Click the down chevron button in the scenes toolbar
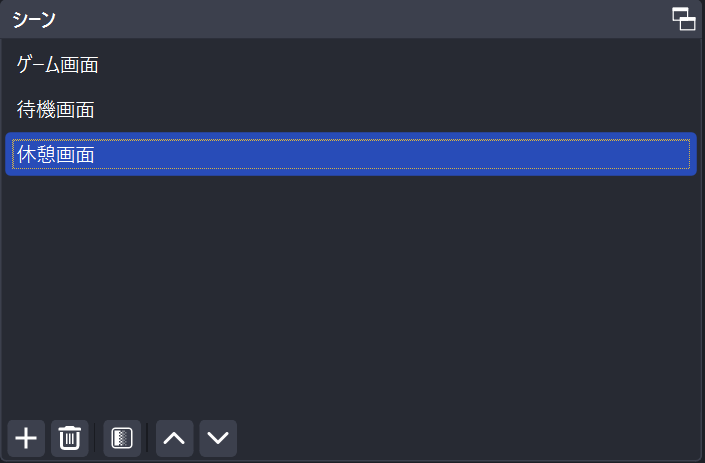 218,438
